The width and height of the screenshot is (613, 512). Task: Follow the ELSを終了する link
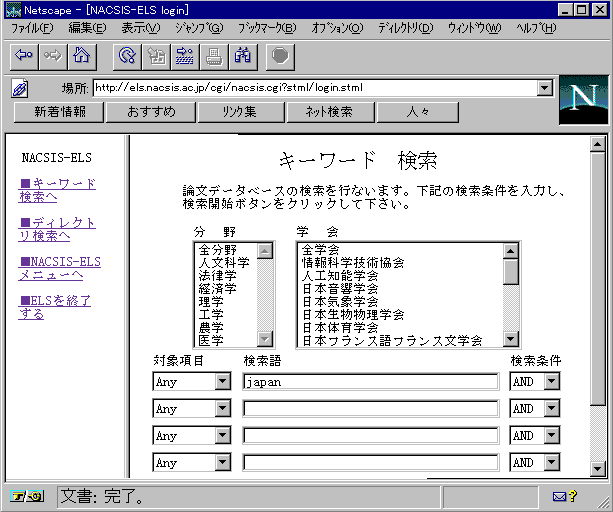[55, 307]
